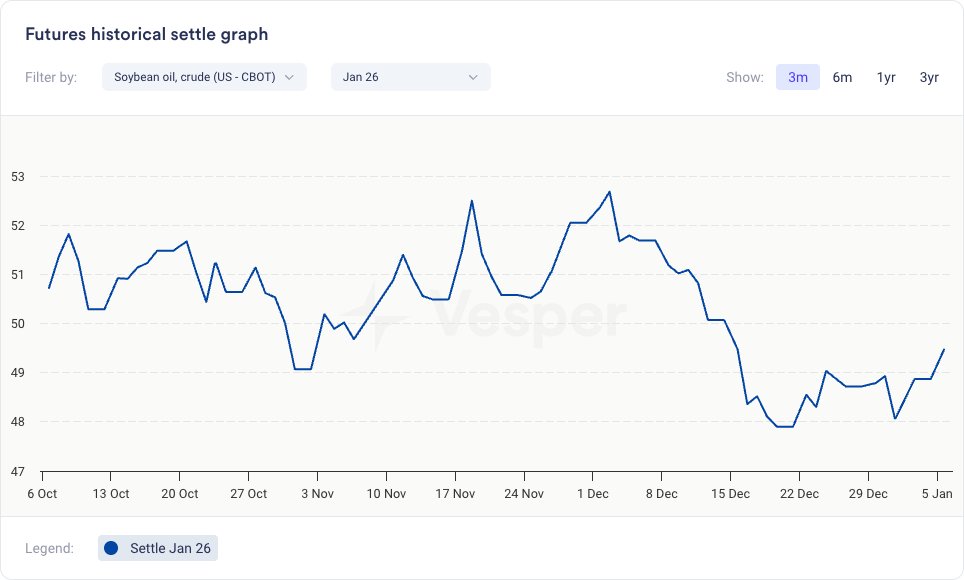Click the Vesper watermark text in chart
The width and height of the screenshot is (964, 580).
click(x=530, y=316)
